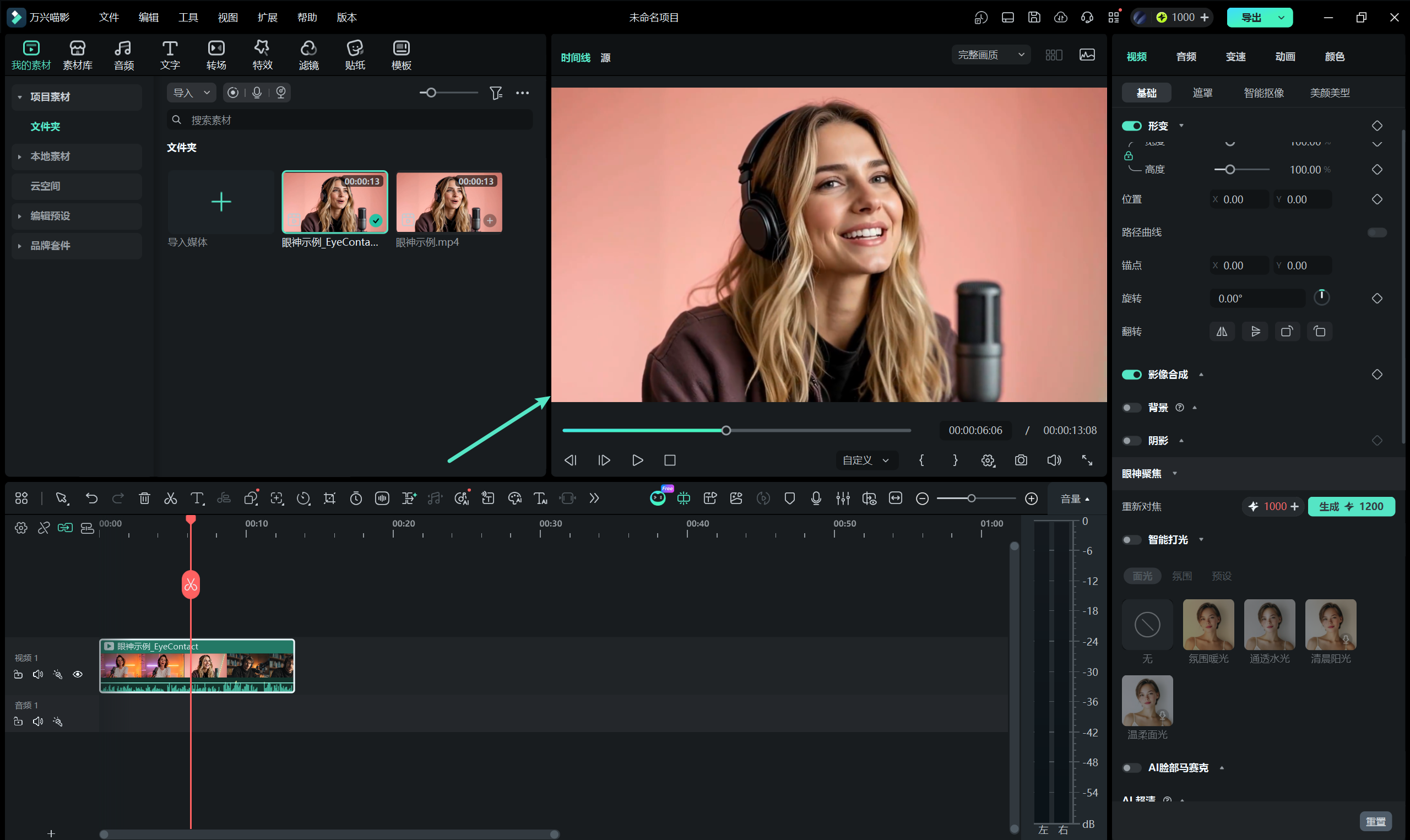Click the crop tool in timeline toolbar

click(329, 498)
